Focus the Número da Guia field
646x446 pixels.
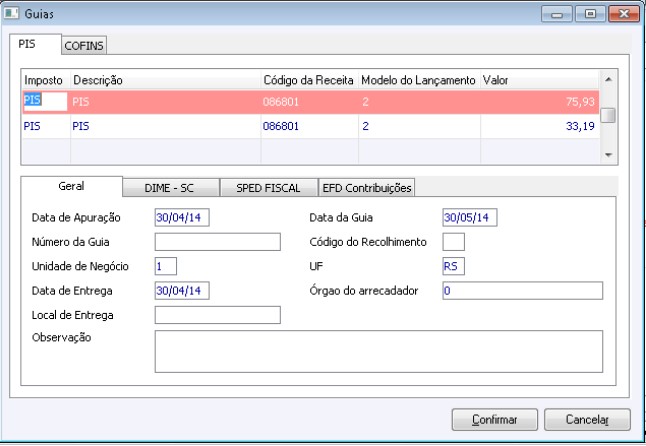[218, 242]
